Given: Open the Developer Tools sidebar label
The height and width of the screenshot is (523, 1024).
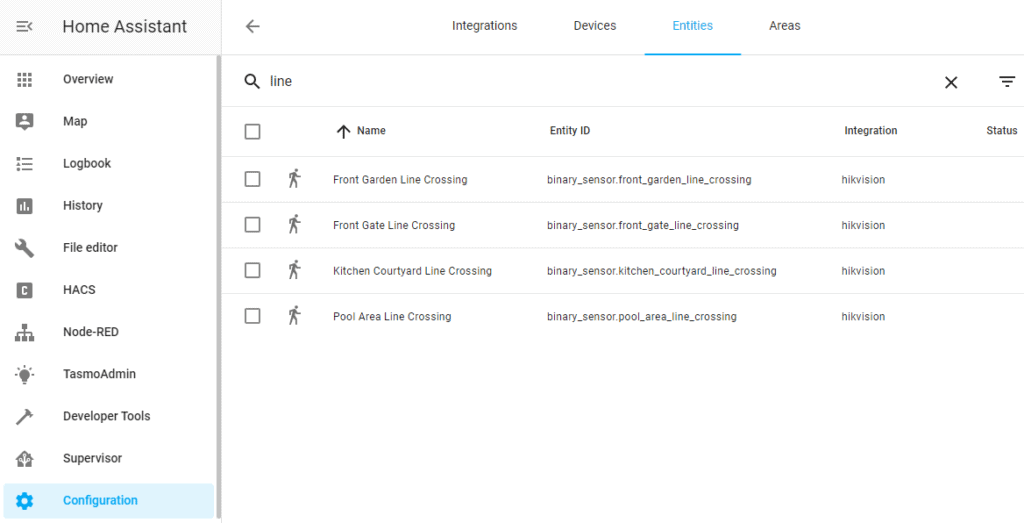Looking at the screenshot, I should click(x=106, y=416).
